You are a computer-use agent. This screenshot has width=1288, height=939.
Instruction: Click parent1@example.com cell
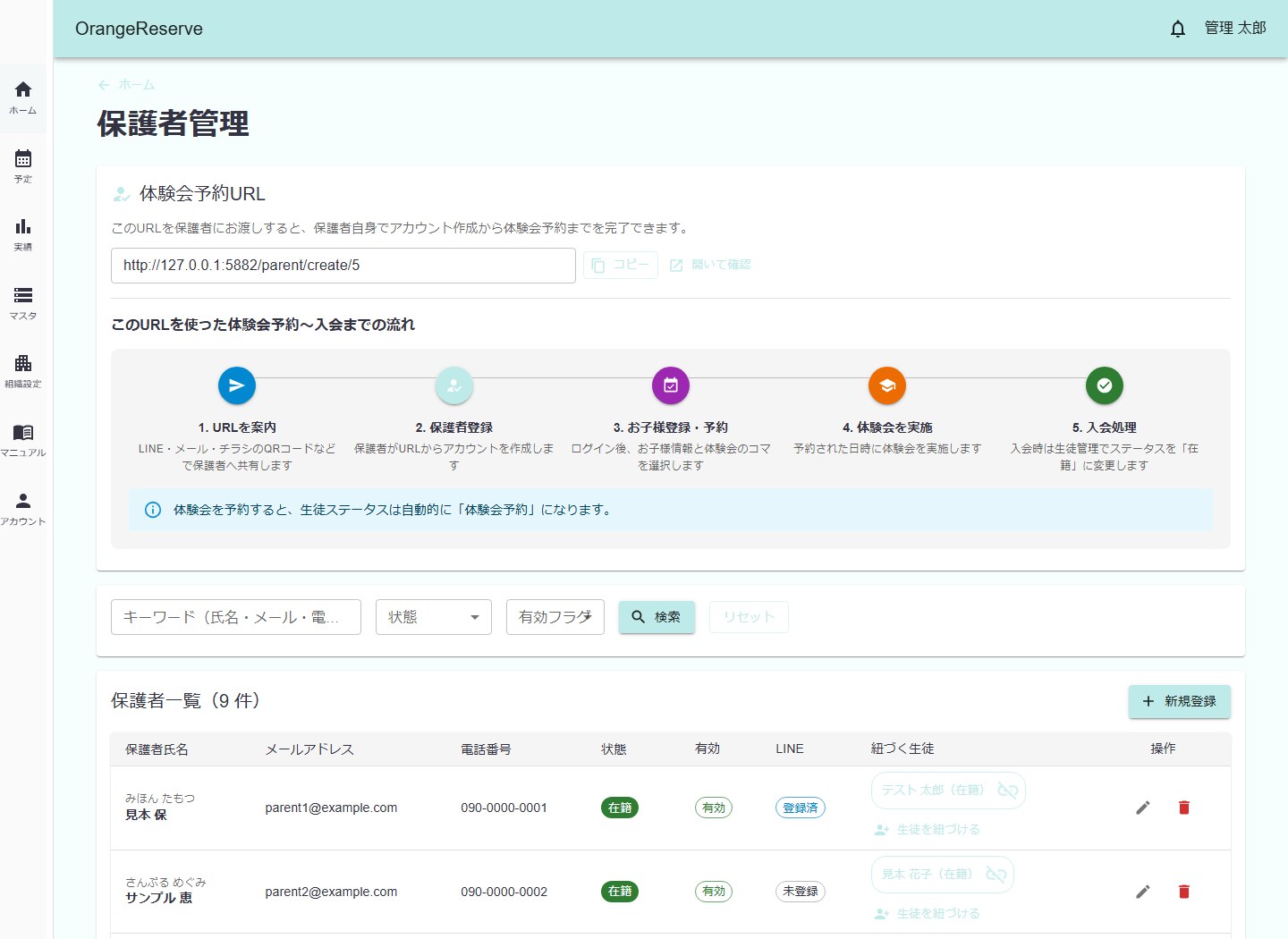tap(331, 808)
